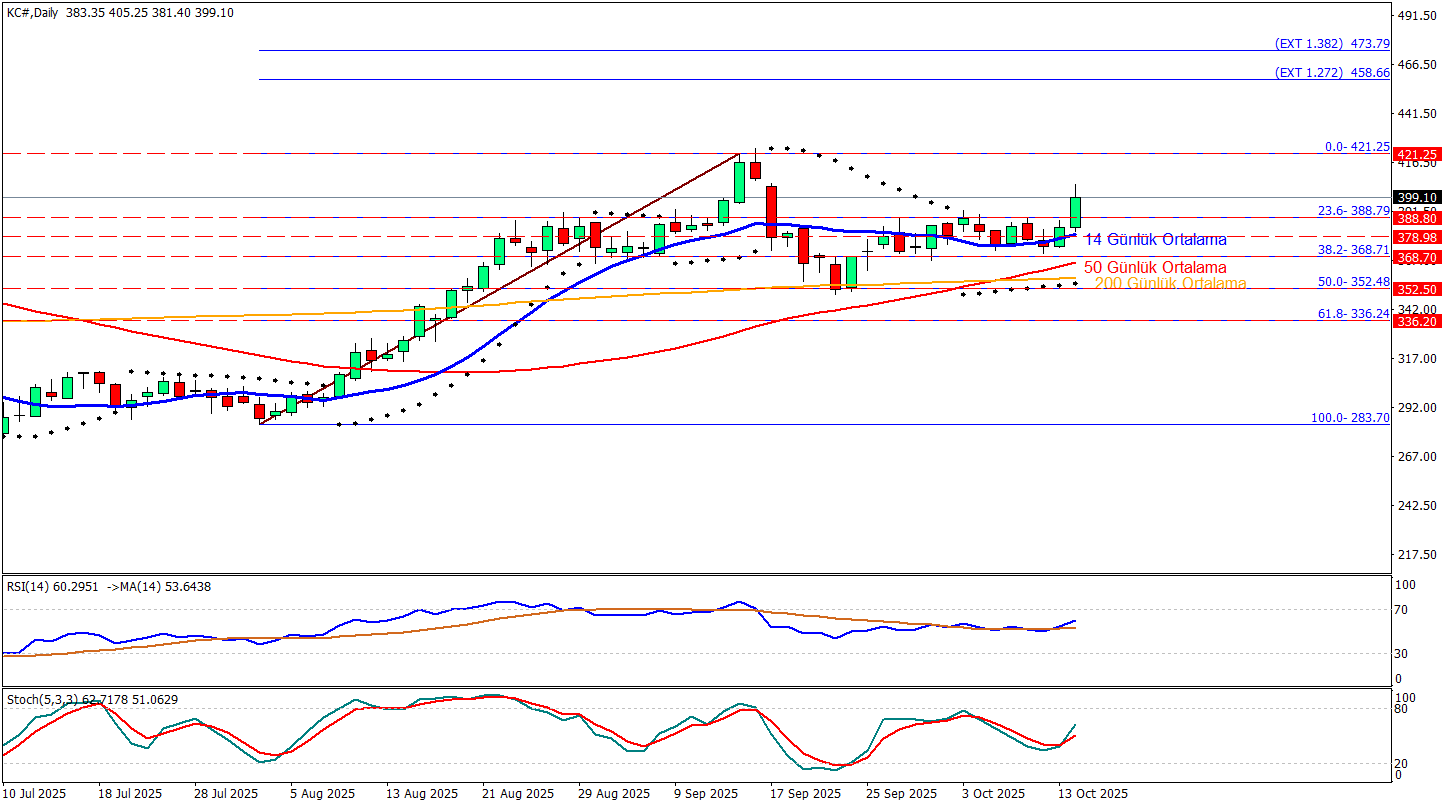Select the 50.0- 352.48 Fibonacci label
This screenshot has height=806, width=1448.
tap(1353, 282)
